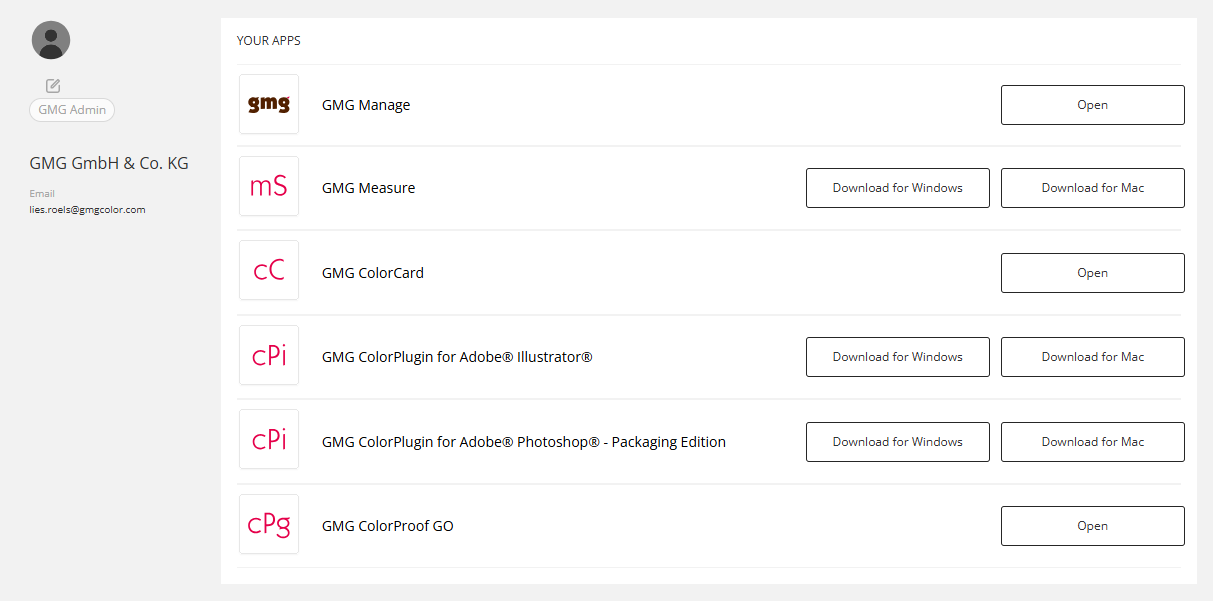Viewport: 1213px width, 601px height.
Task: Click the GMG GmbH & Co. KG company name
Action: click(x=109, y=163)
